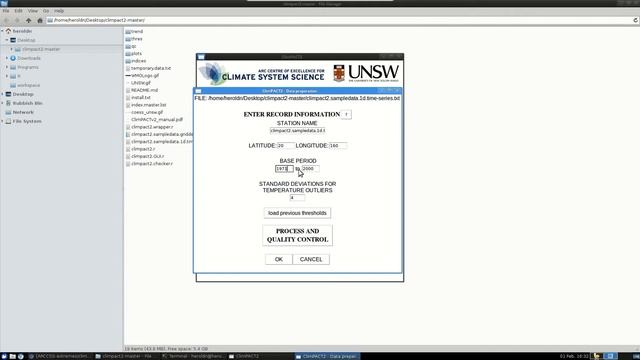Go up to the parent folder
This screenshot has height=360, width=640.
(x=29, y=20)
